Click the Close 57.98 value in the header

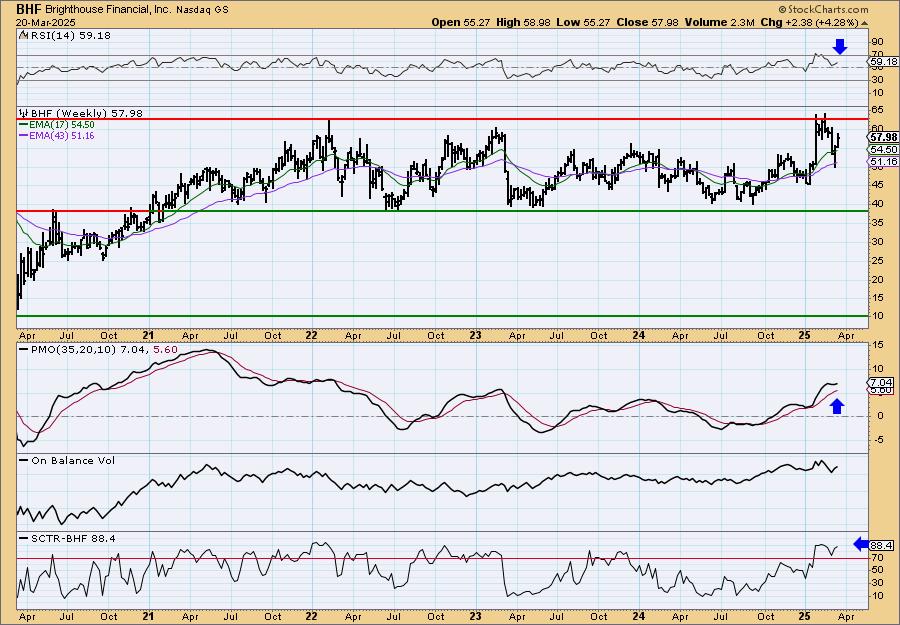coord(647,22)
